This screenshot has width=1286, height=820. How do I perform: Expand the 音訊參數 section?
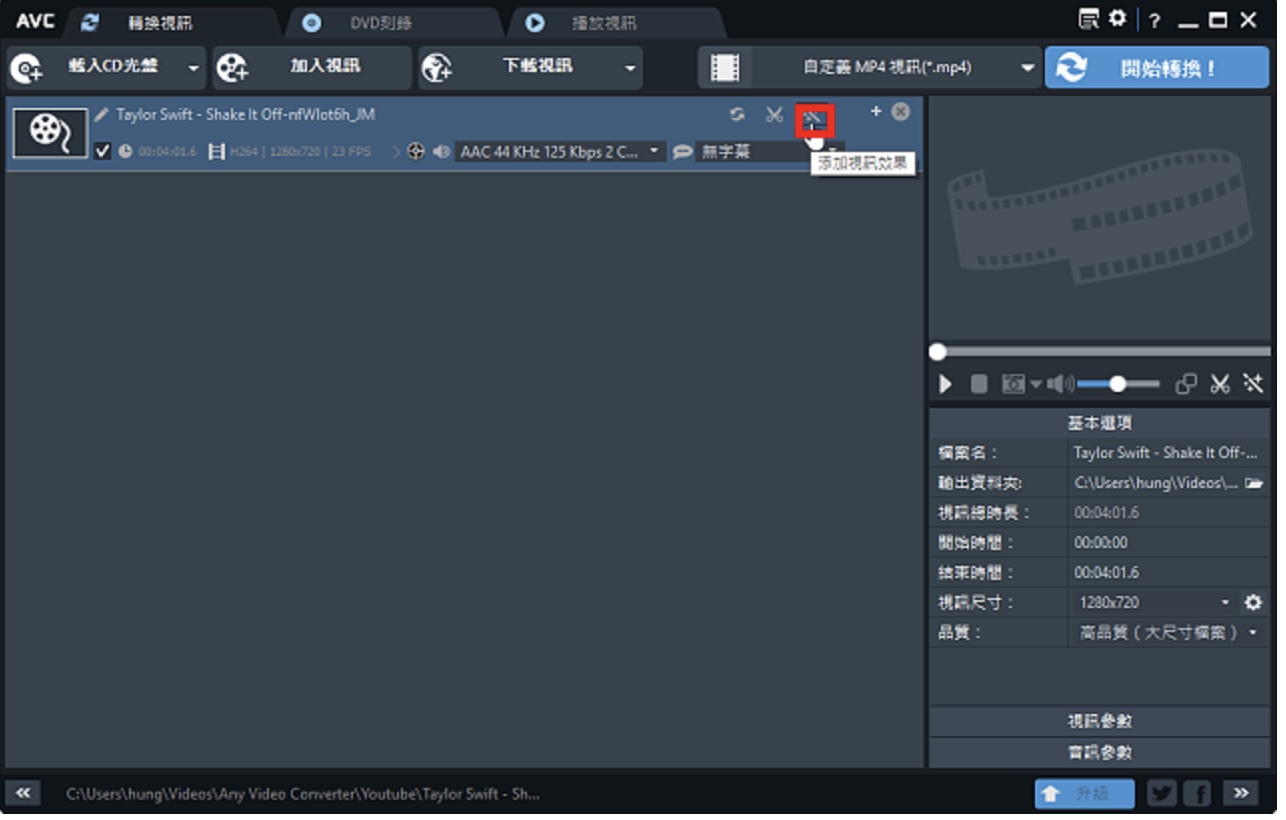click(x=1100, y=753)
